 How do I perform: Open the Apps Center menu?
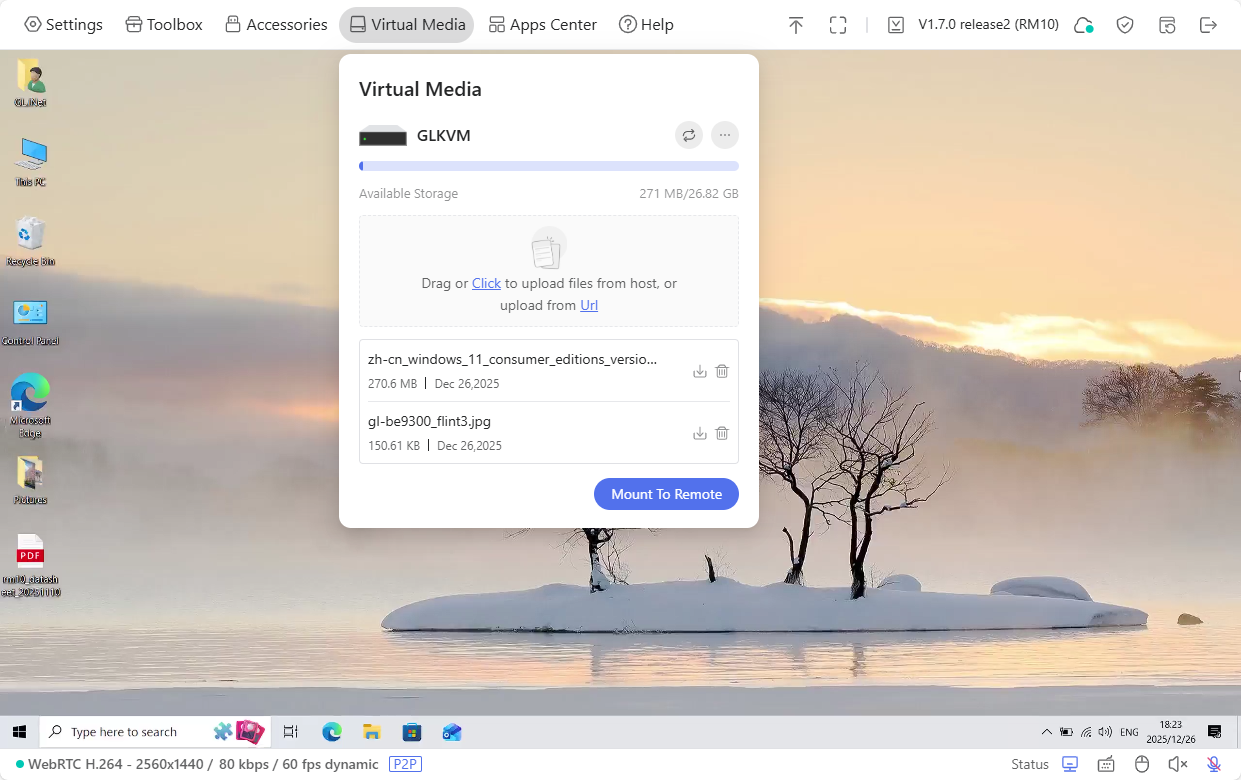(x=542, y=24)
